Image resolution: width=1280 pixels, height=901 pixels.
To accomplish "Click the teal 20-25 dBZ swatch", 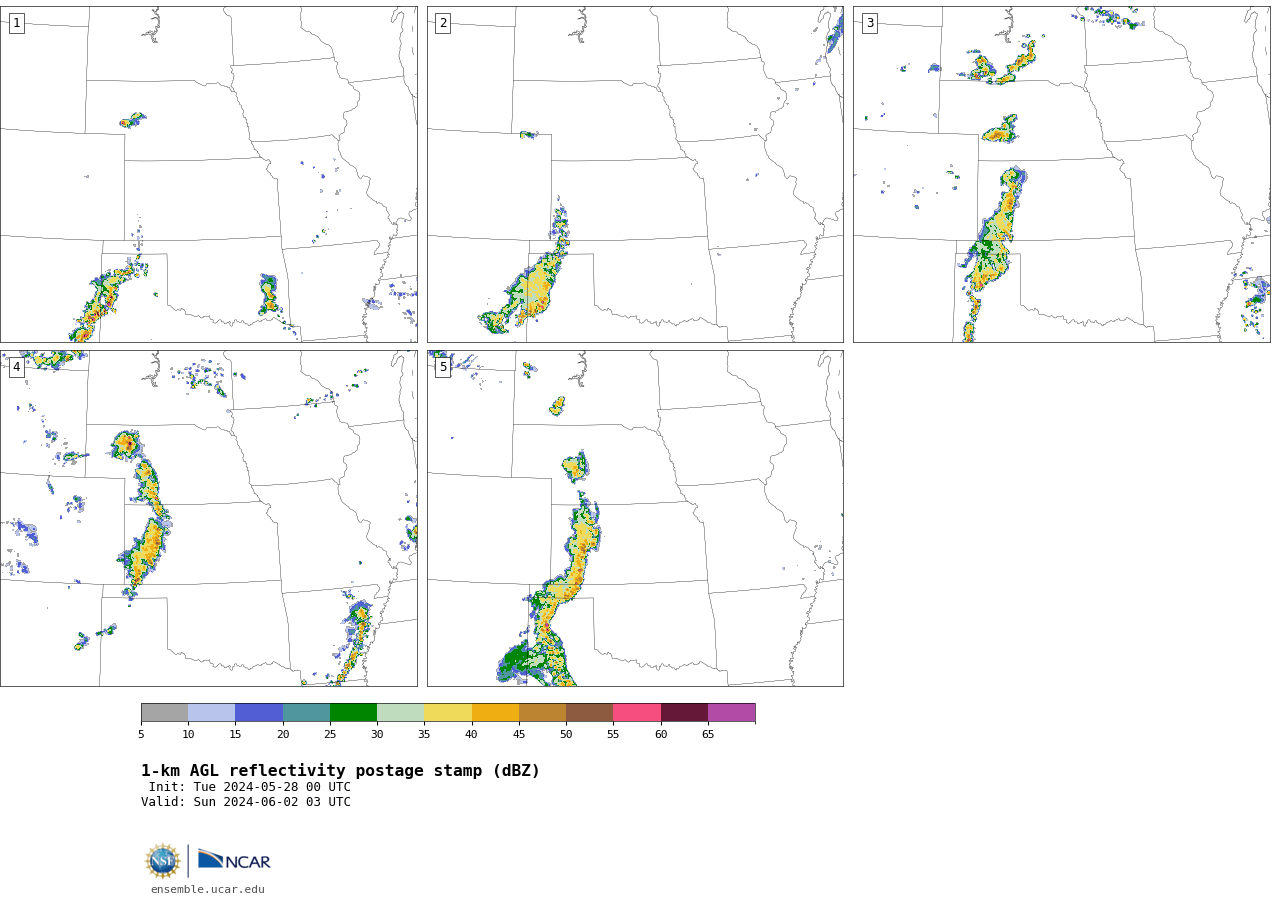I will click(x=306, y=713).
